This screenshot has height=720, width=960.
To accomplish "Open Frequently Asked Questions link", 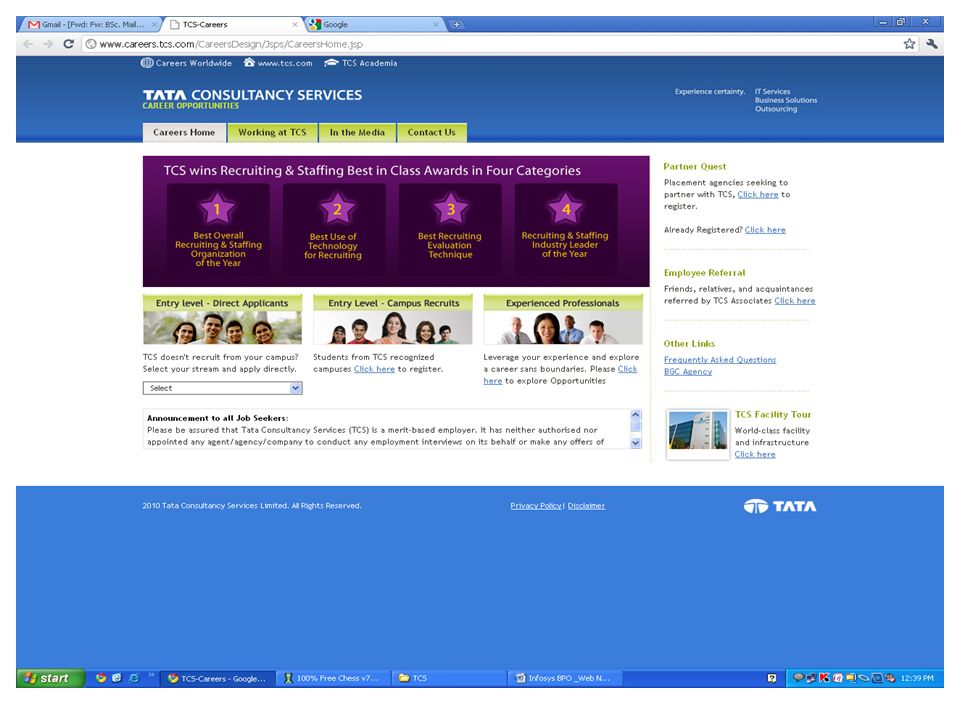I will tap(719, 360).
